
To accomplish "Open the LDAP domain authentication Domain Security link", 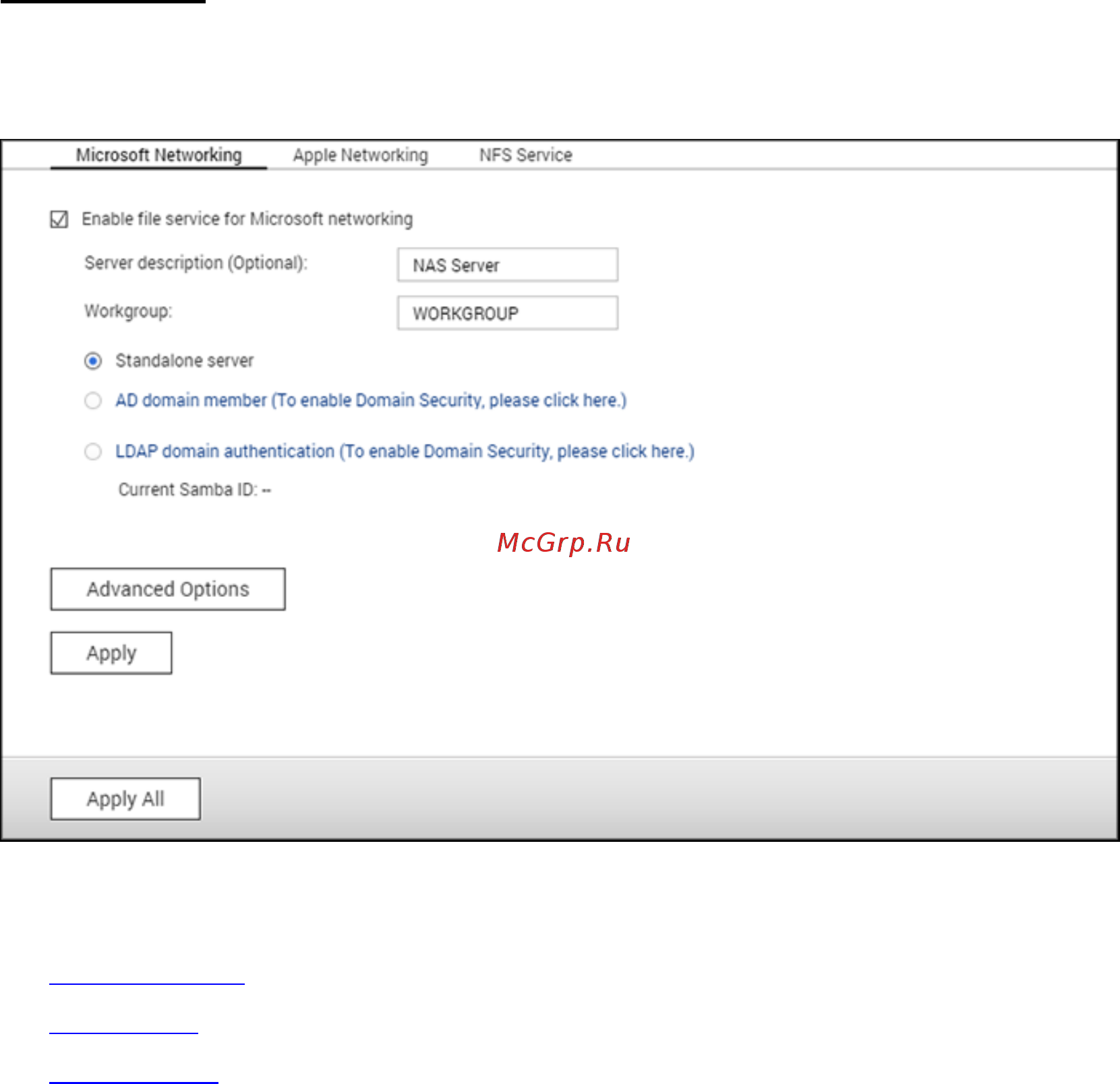I will (x=405, y=451).
